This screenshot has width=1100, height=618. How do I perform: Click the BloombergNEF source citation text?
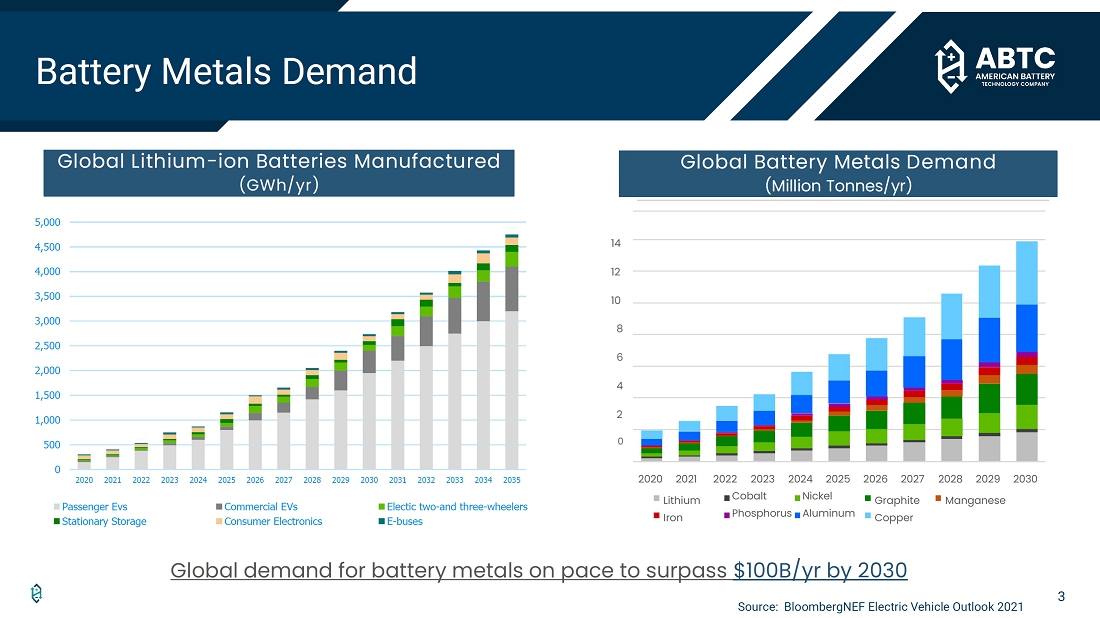click(880, 607)
